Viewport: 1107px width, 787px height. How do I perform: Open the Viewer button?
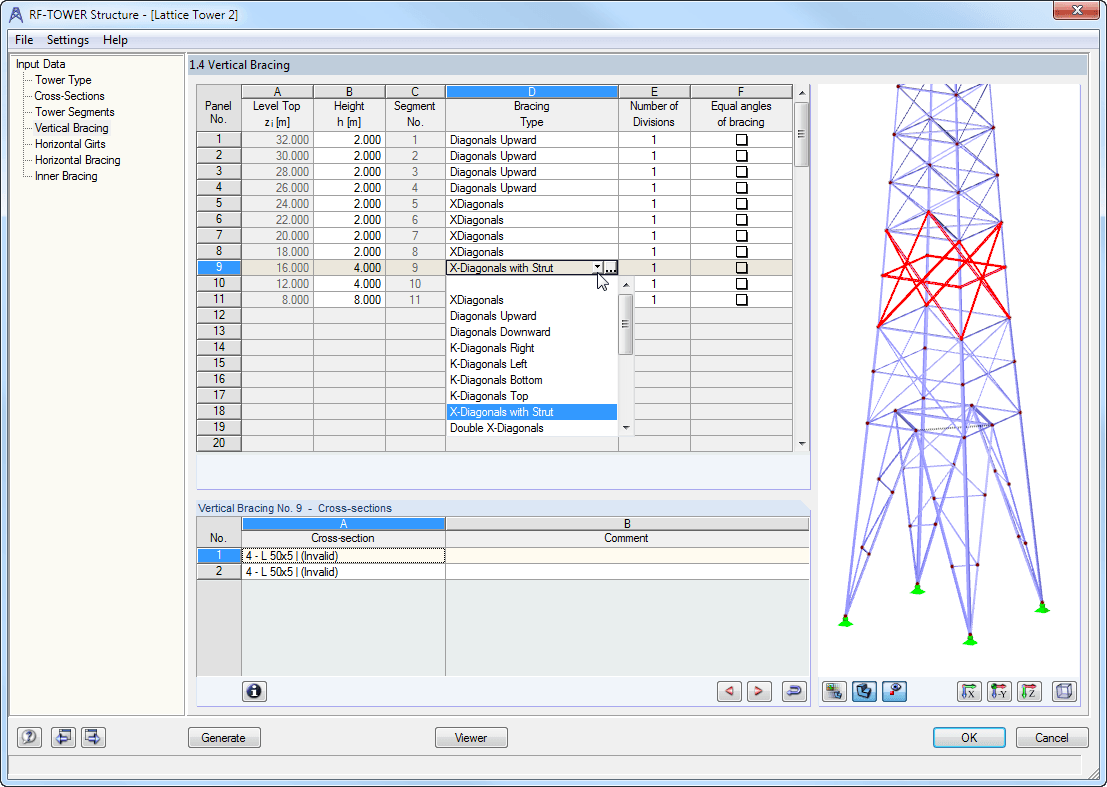click(471, 738)
